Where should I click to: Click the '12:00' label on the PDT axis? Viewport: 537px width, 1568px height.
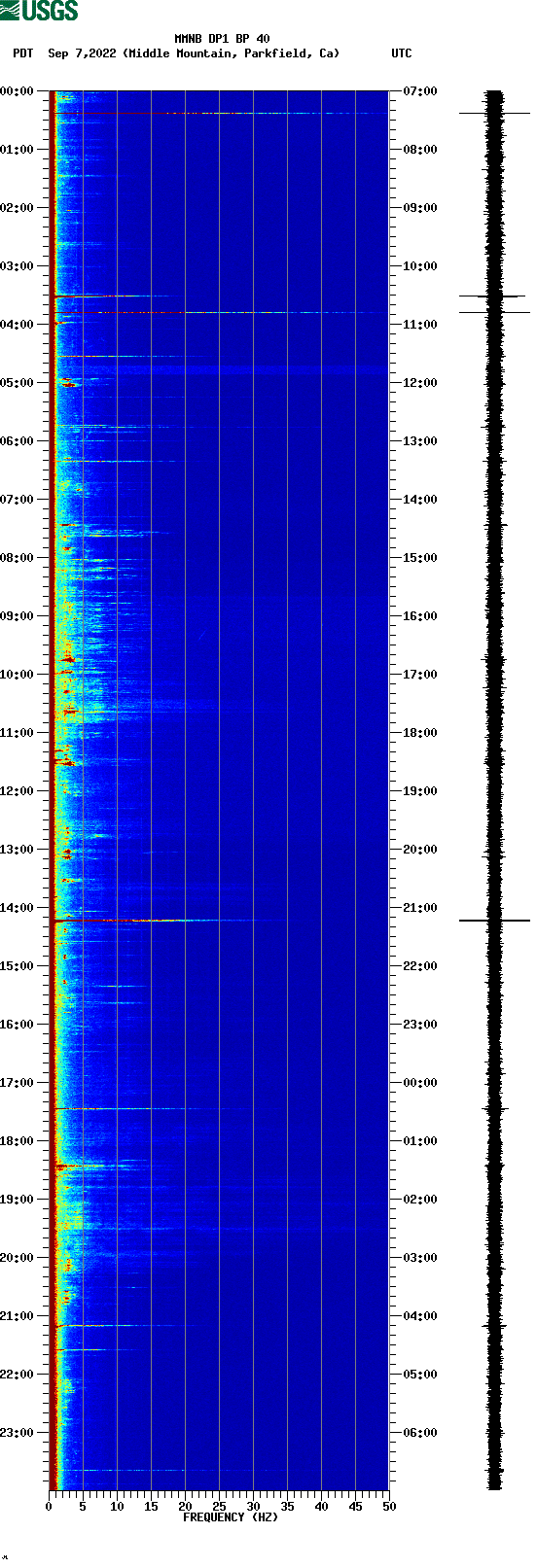17,791
